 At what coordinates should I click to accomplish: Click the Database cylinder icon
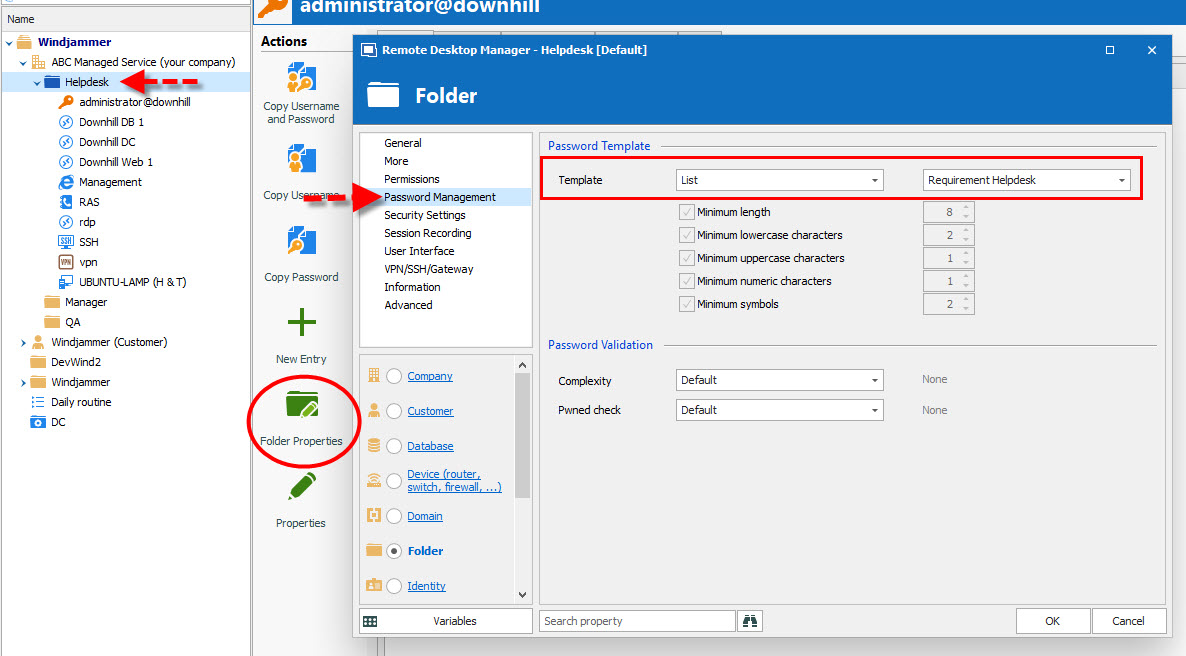(374, 446)
